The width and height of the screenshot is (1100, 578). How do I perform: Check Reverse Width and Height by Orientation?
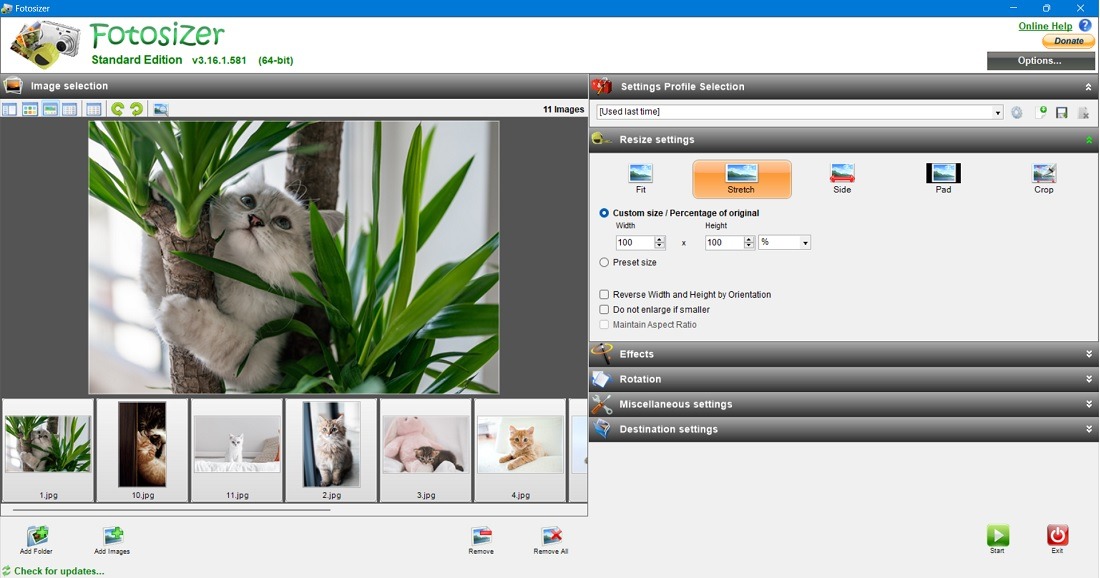coord(604,294)
